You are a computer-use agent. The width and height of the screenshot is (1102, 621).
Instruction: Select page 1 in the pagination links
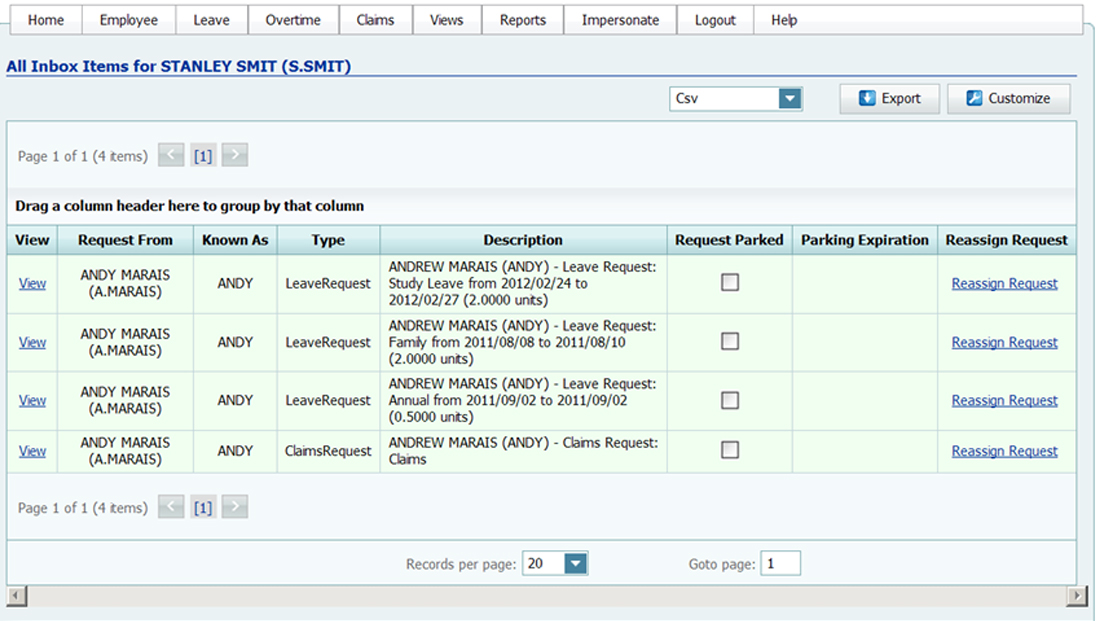(202, 155)
